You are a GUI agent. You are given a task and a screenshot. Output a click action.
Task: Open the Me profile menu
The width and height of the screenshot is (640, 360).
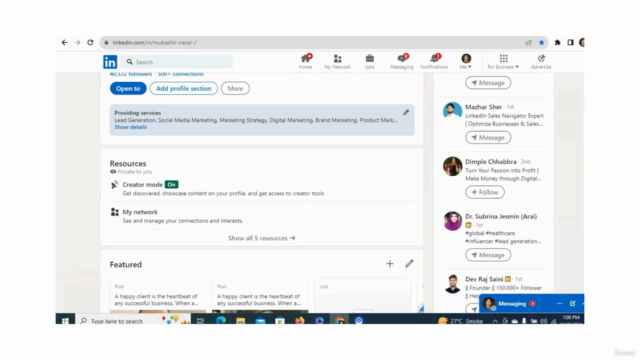[466, 62]
